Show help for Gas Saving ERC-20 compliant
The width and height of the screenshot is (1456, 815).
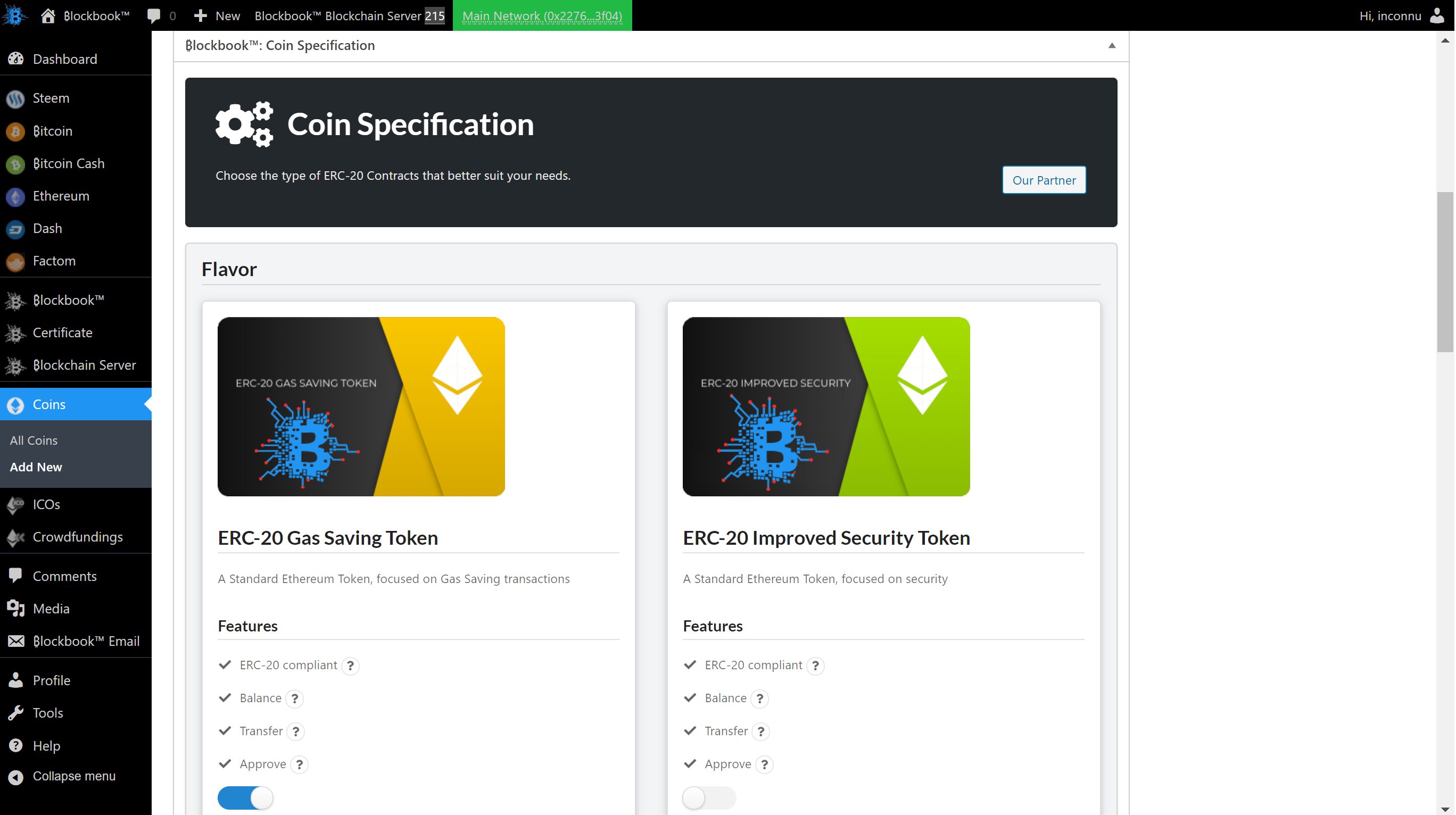351,666
